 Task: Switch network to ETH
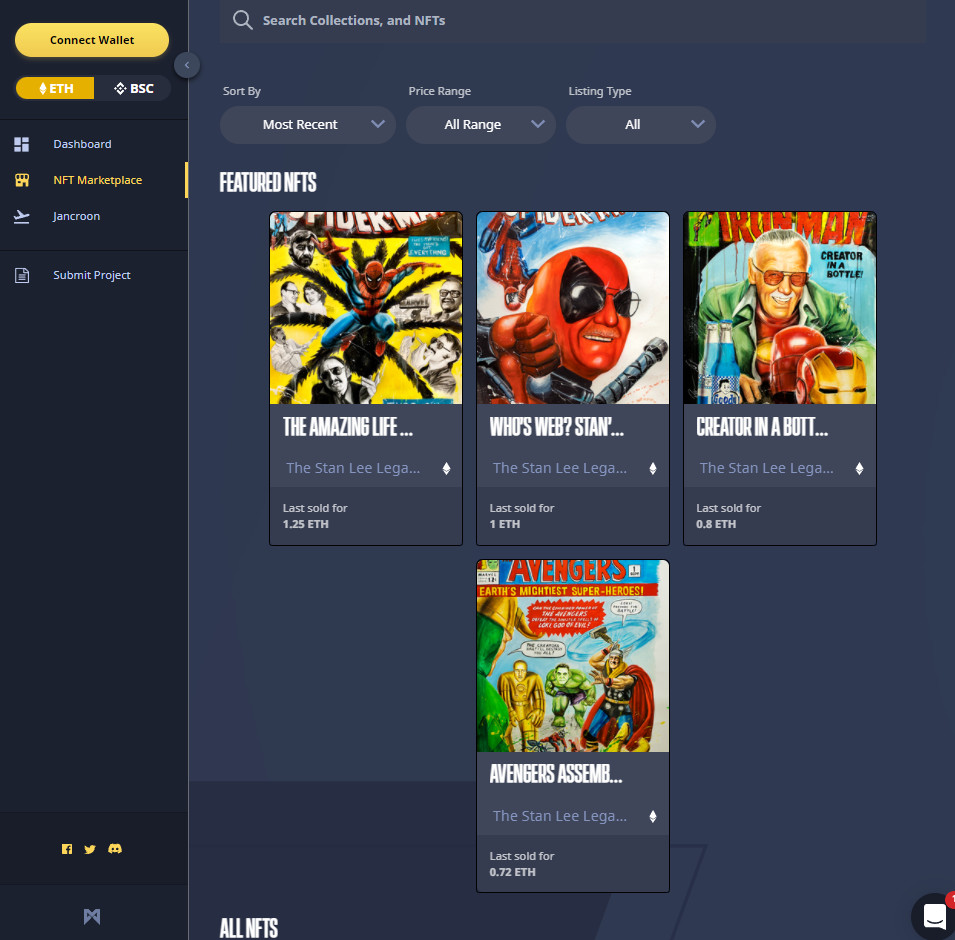point(55,88)
